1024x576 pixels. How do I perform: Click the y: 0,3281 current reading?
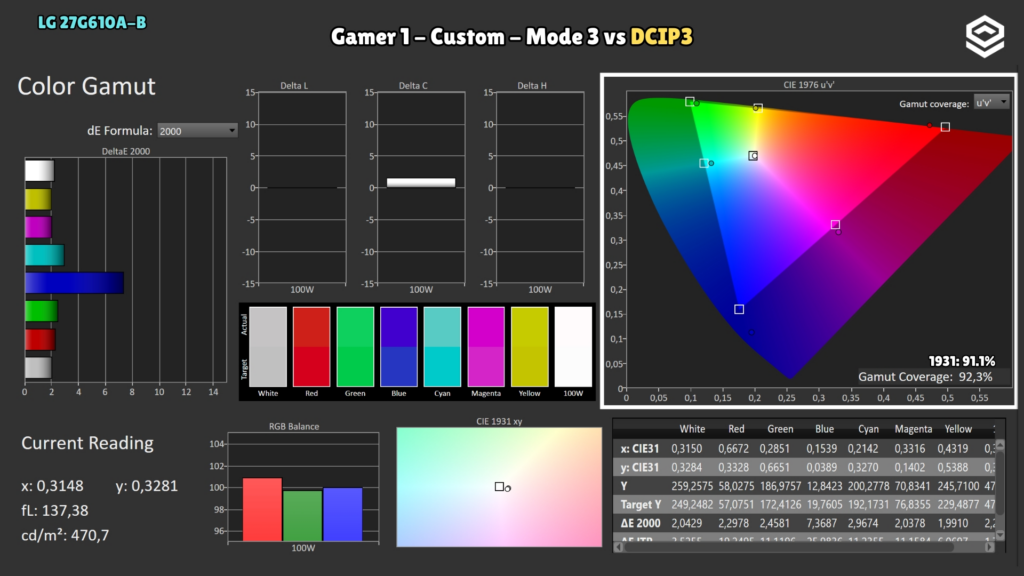[x=147, y=486]
